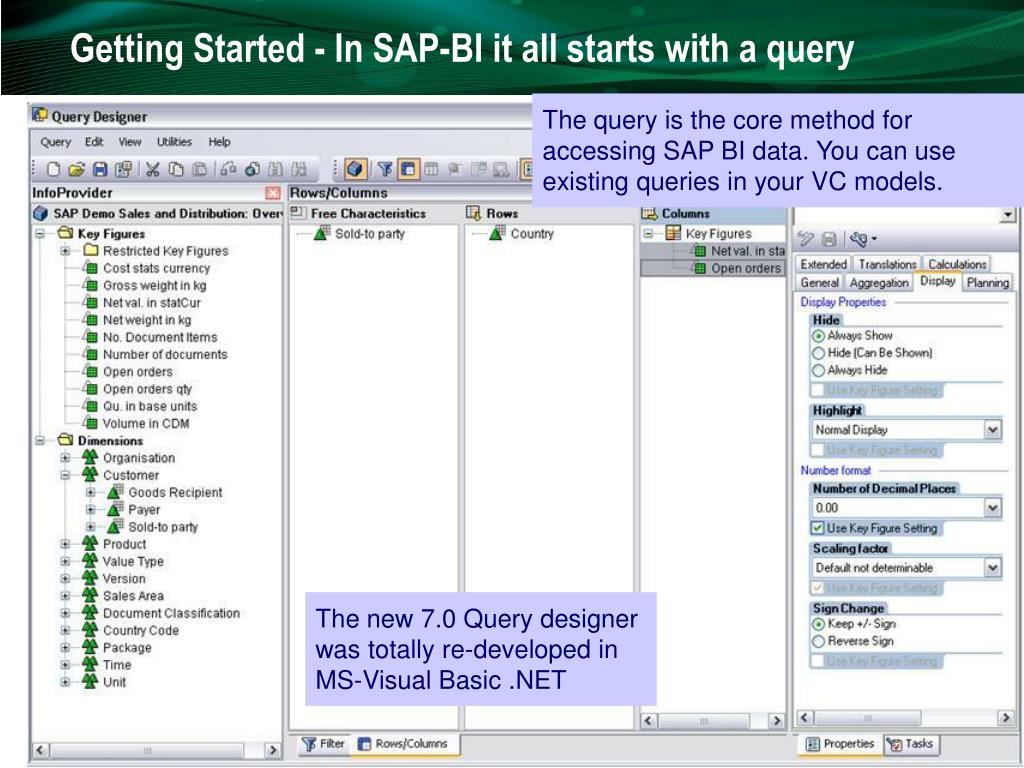1024x768 pixels.
Task: Click the InfoProvider horizontal scrollbar right arrow
Action: [x=272, y=750]
